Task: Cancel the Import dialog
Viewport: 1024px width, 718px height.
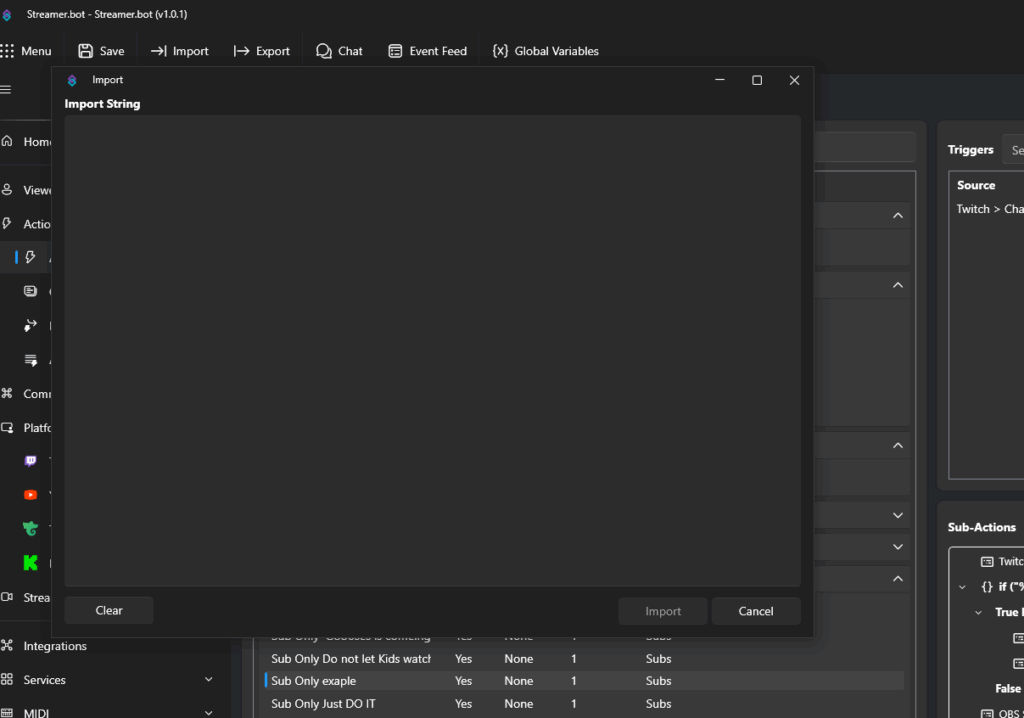Action: (x=755, y=611)
